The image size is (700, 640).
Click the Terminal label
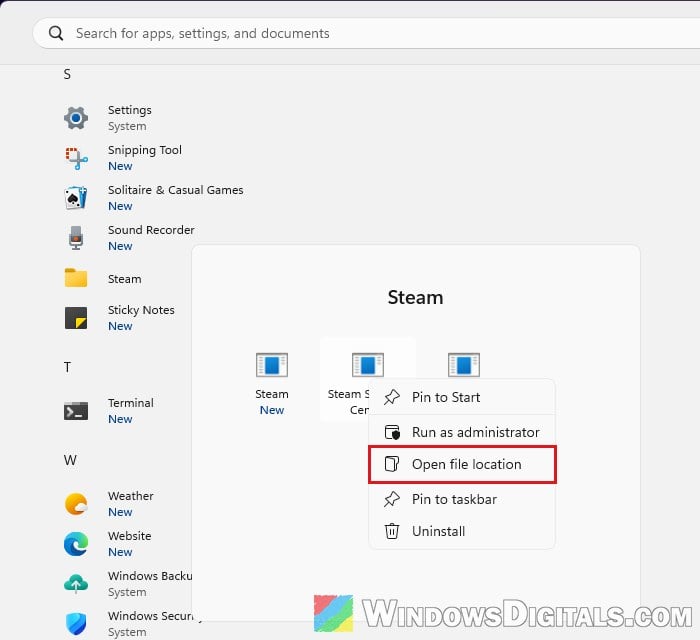(130, 403)
